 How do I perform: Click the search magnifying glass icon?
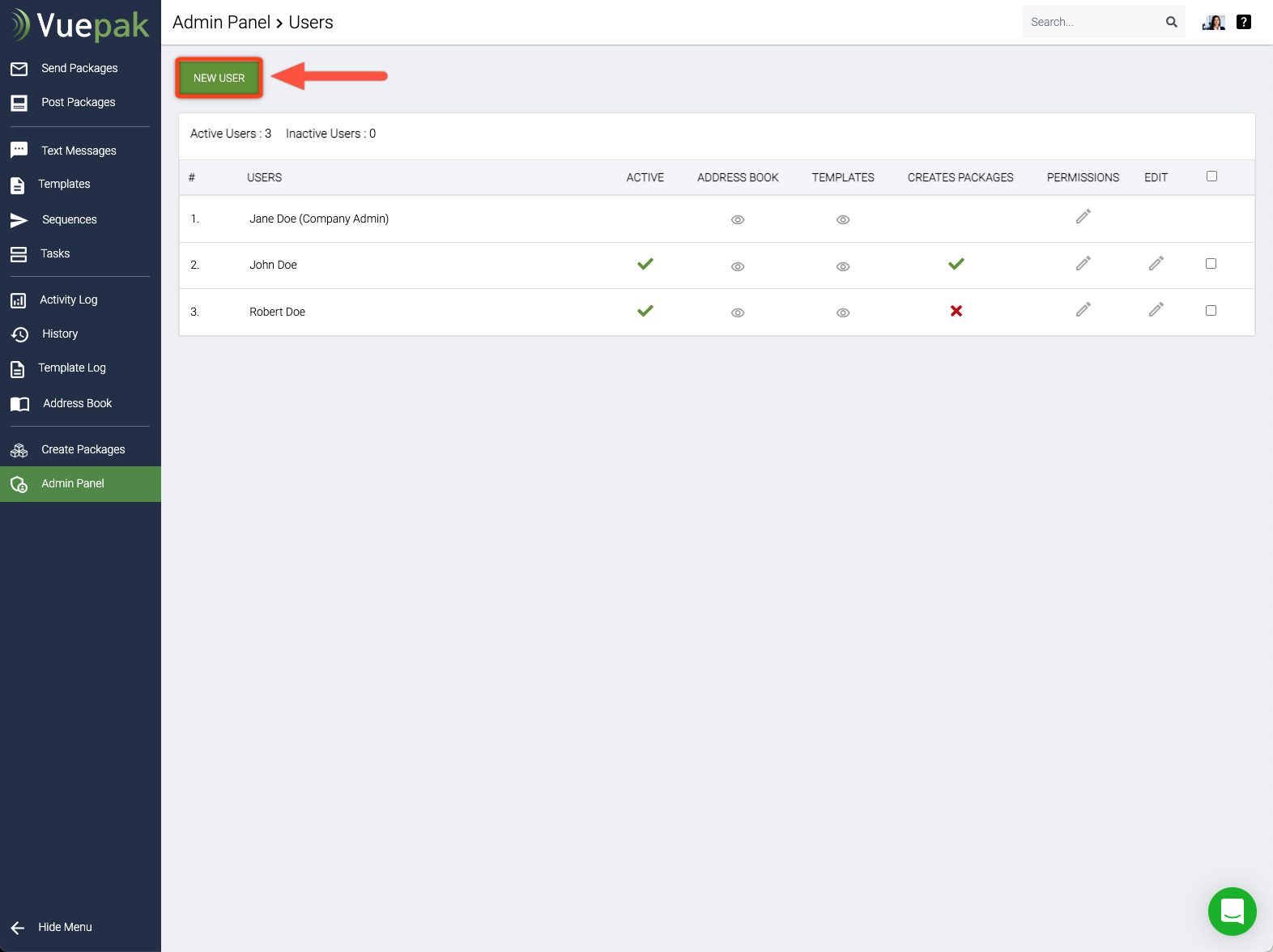1171,22
